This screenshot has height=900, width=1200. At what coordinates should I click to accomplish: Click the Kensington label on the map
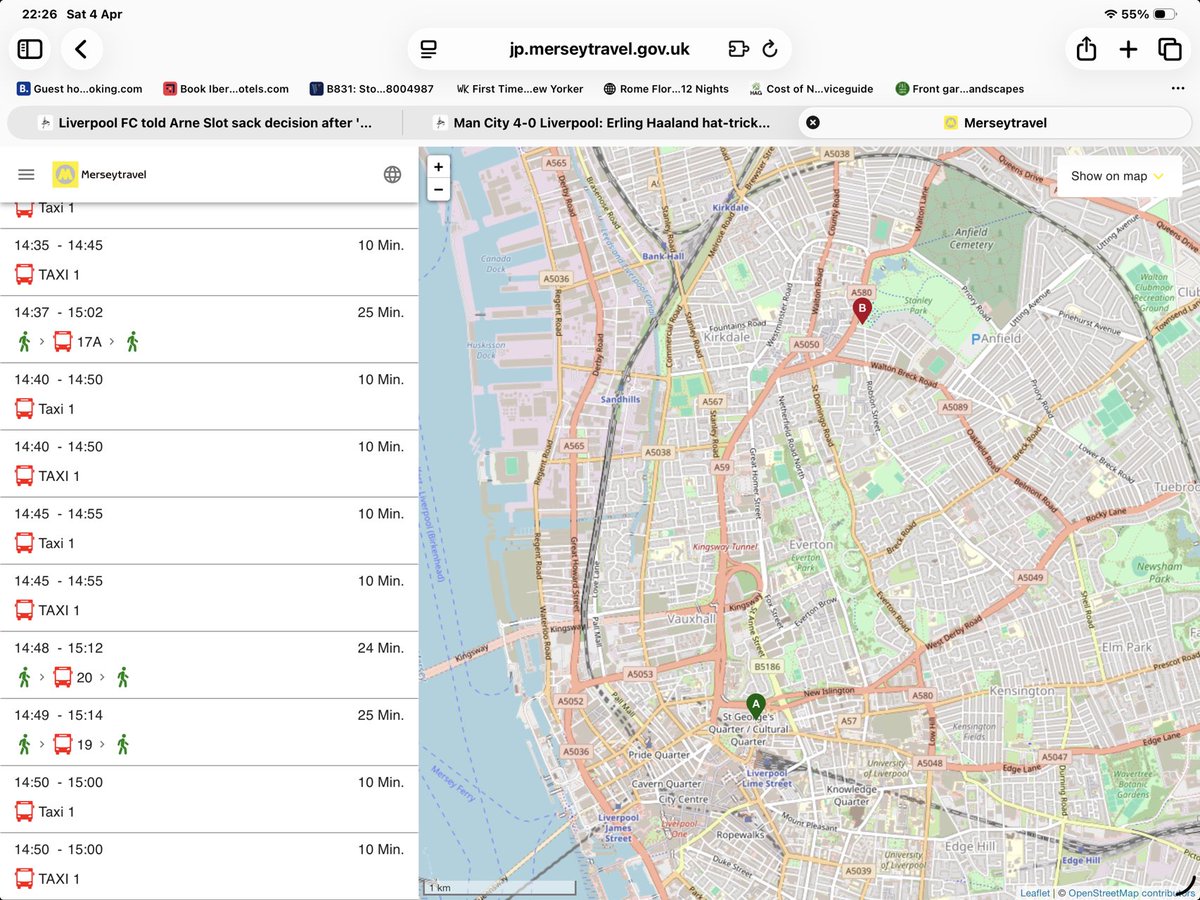pyautogui.click(x=1021, y=691)
